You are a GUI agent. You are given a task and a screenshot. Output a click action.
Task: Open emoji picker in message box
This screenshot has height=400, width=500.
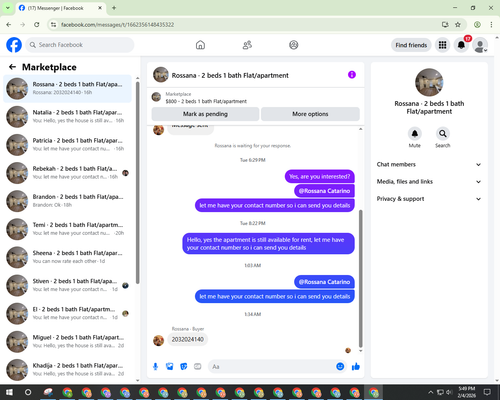pyautogui.click(x=340, y=367)
